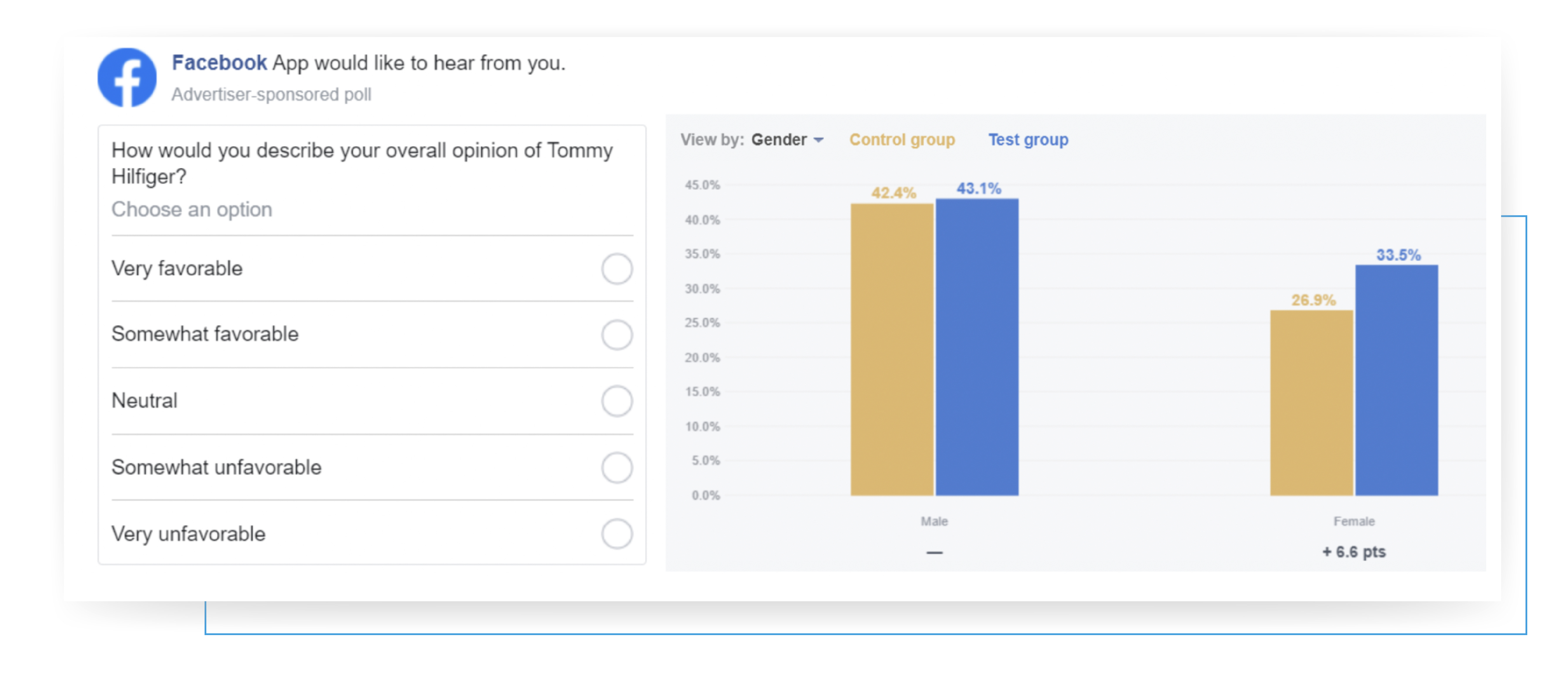Screen dimensions: 1568x677
Task: Click the Female test group bar 33.5%
Action: coord(1397,380)
